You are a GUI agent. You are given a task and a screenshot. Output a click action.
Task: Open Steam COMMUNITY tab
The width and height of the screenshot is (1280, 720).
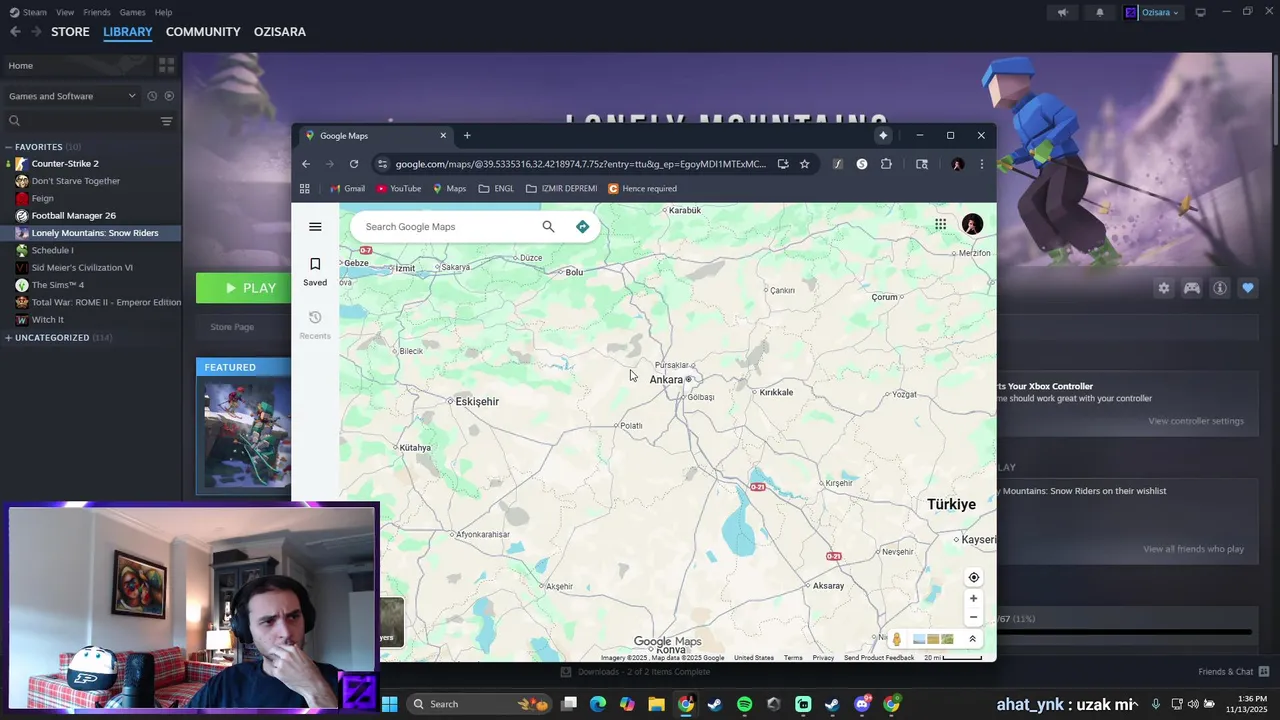(203, 32)
